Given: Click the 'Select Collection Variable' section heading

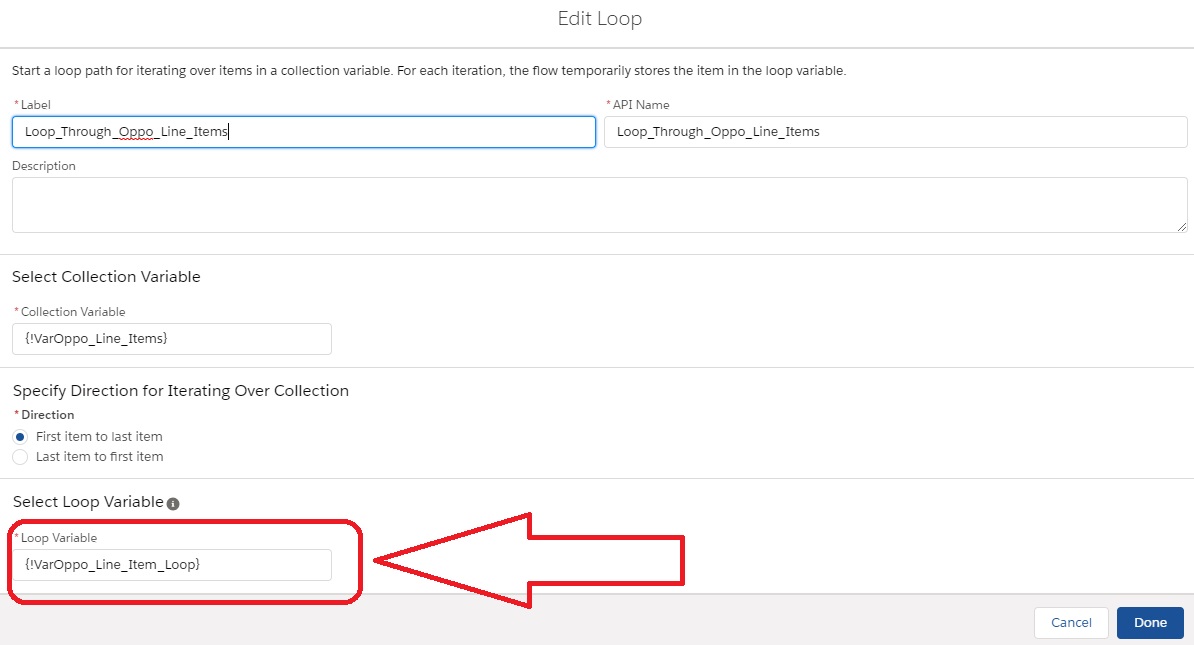Looking at the screenshot, I should [x=106, y=277].
